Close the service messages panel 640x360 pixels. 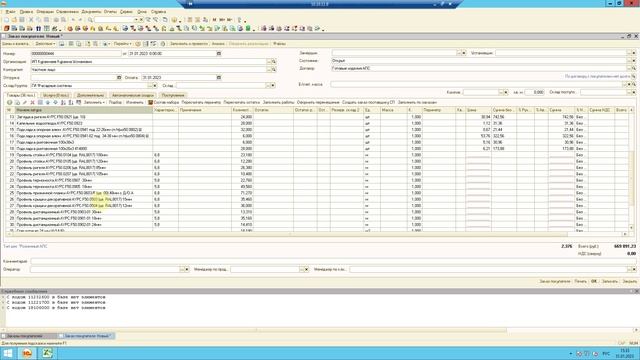click(636, 291)
